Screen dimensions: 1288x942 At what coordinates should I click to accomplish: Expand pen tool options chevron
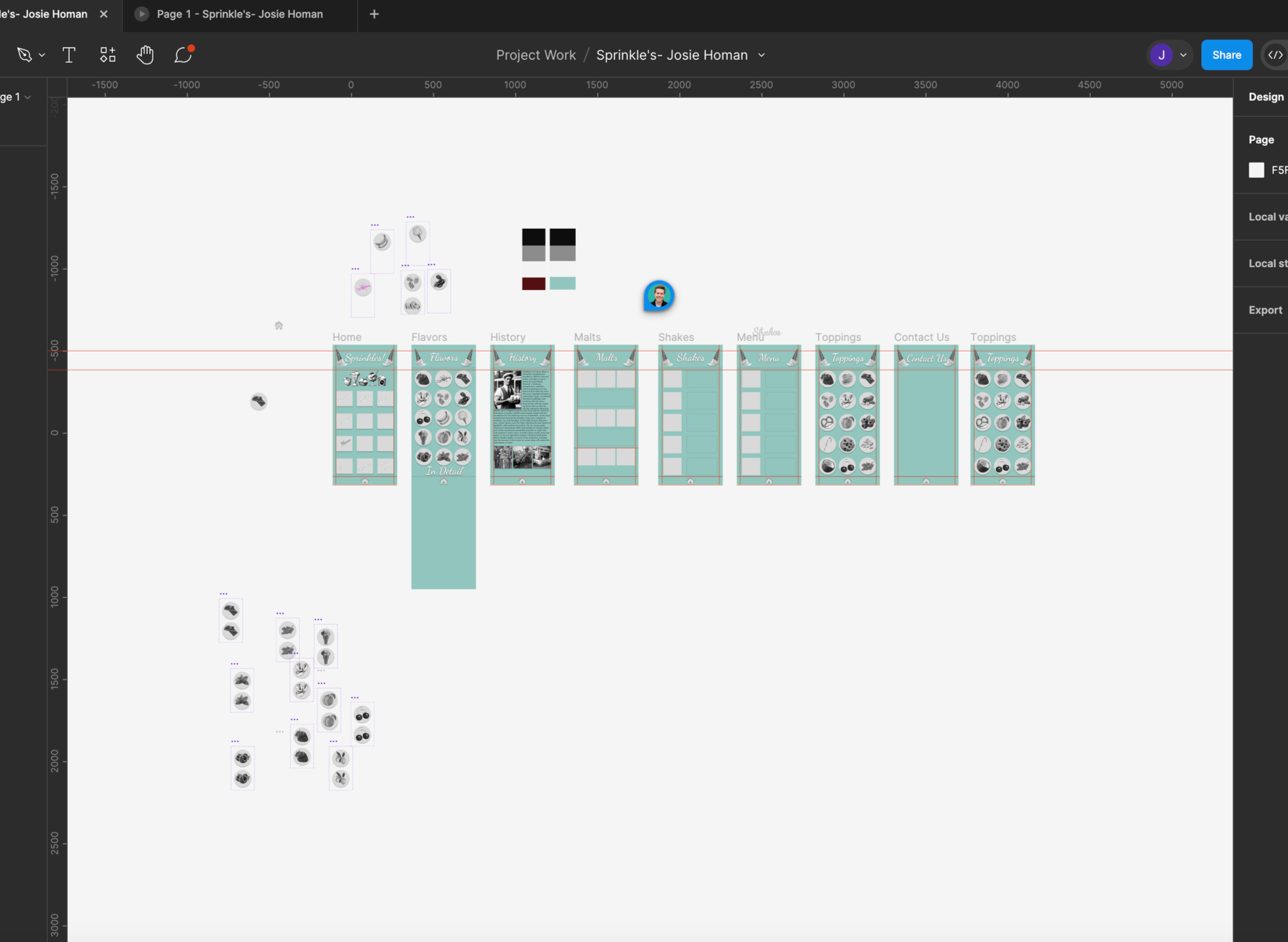point(42,55)
